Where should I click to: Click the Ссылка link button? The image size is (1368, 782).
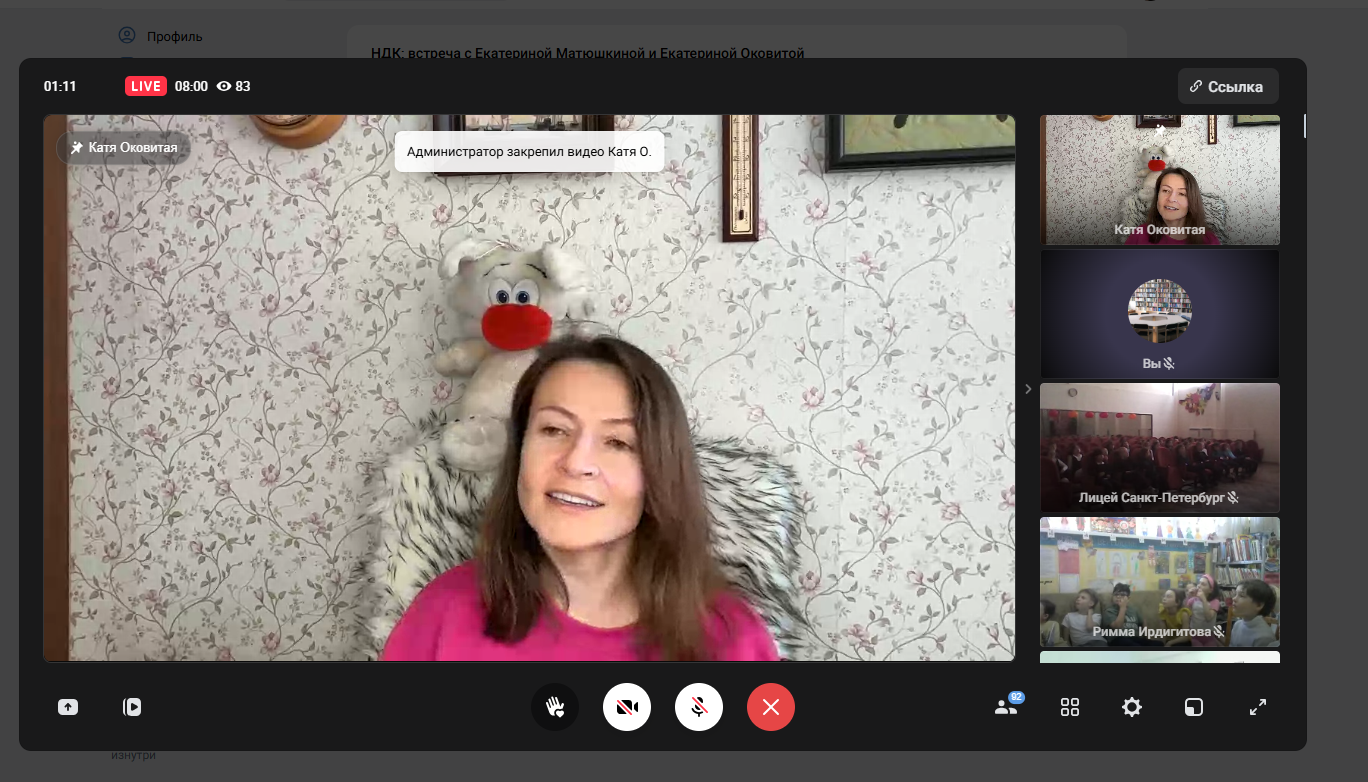coord(1227,87)
